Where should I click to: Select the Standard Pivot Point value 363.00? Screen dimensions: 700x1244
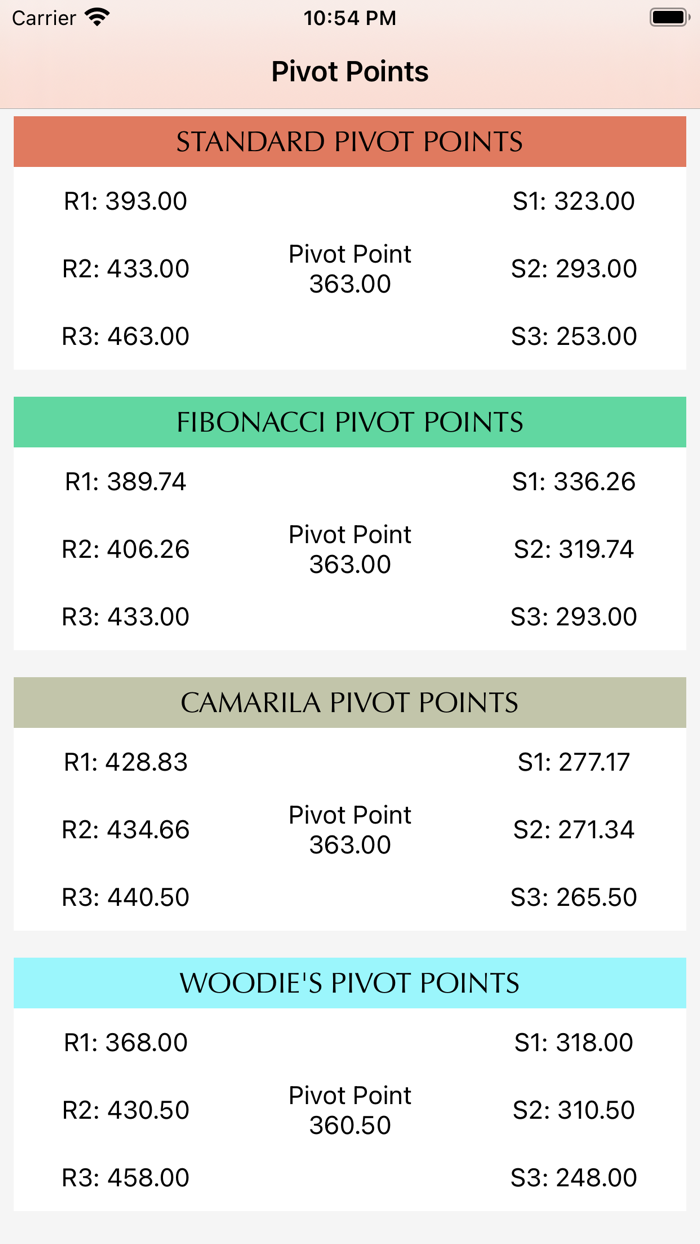[x=349, y=270]
